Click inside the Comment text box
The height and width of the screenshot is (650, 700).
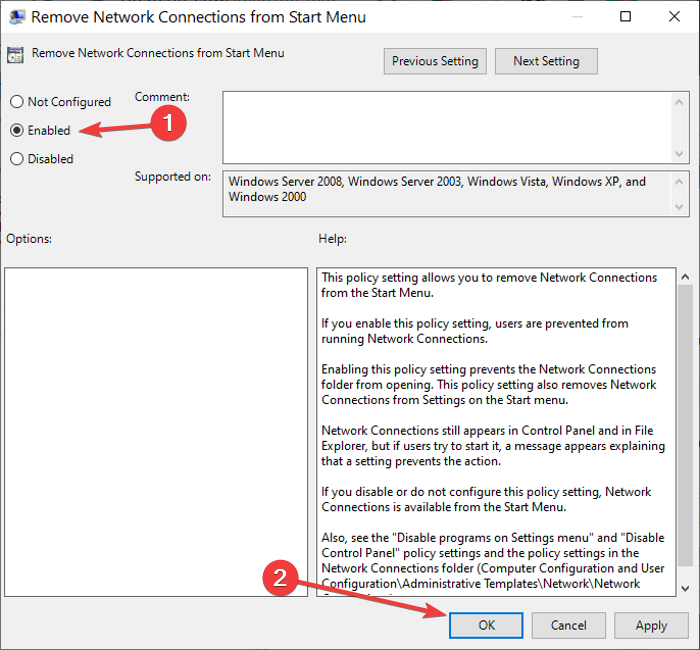(447, 128)
